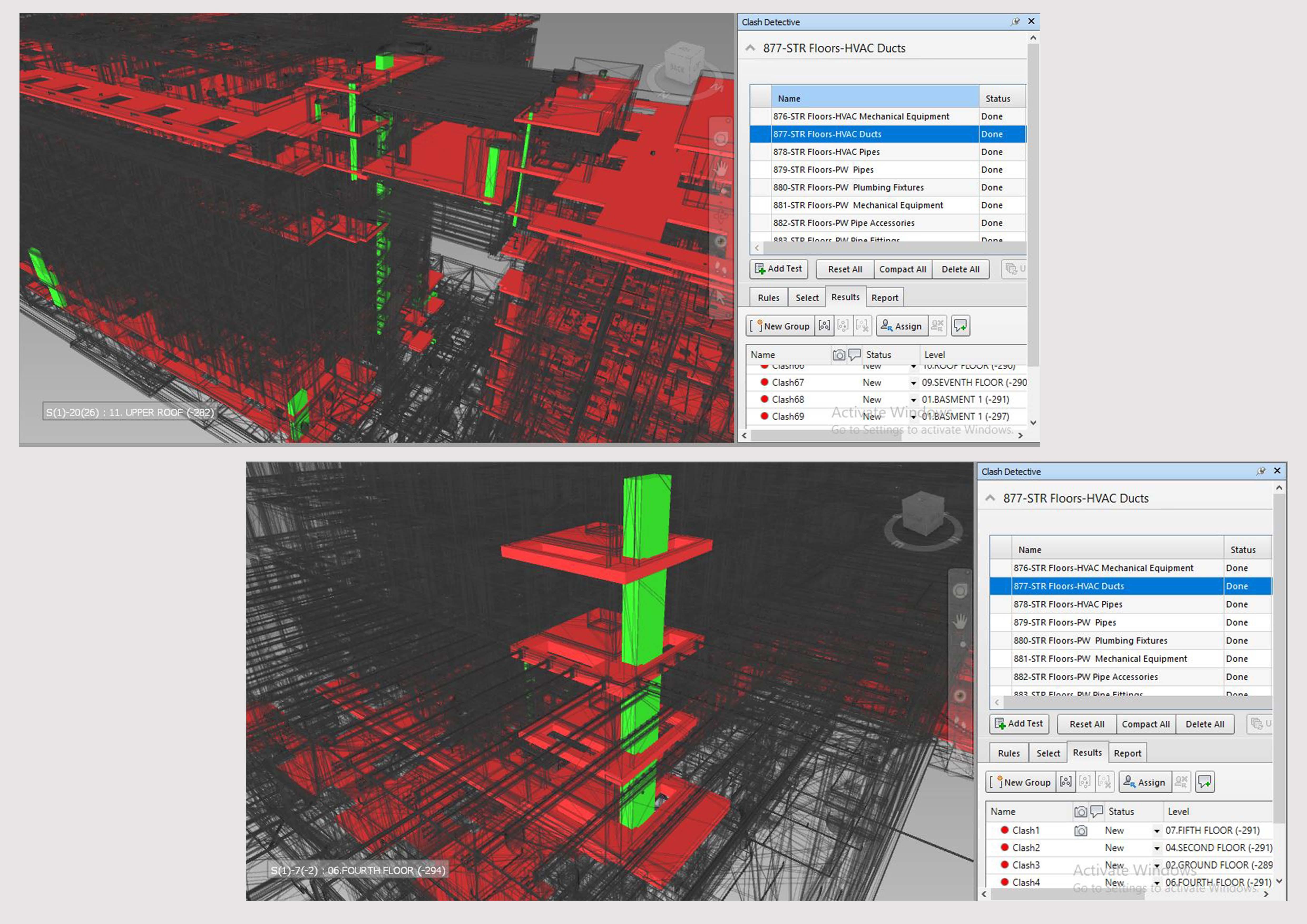The width and height of the screenshot is (1307, 924).
Task: Click the camera viewpoint icon on Clash1 row
Action: (x=1080, y=831)
